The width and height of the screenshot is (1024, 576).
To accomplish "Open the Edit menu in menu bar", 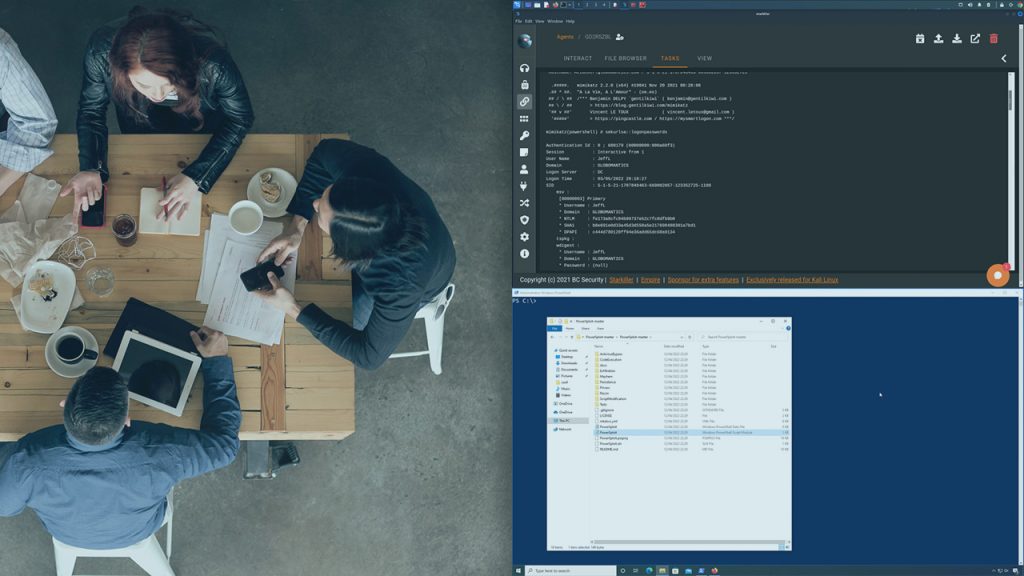I will coord(528,21).
